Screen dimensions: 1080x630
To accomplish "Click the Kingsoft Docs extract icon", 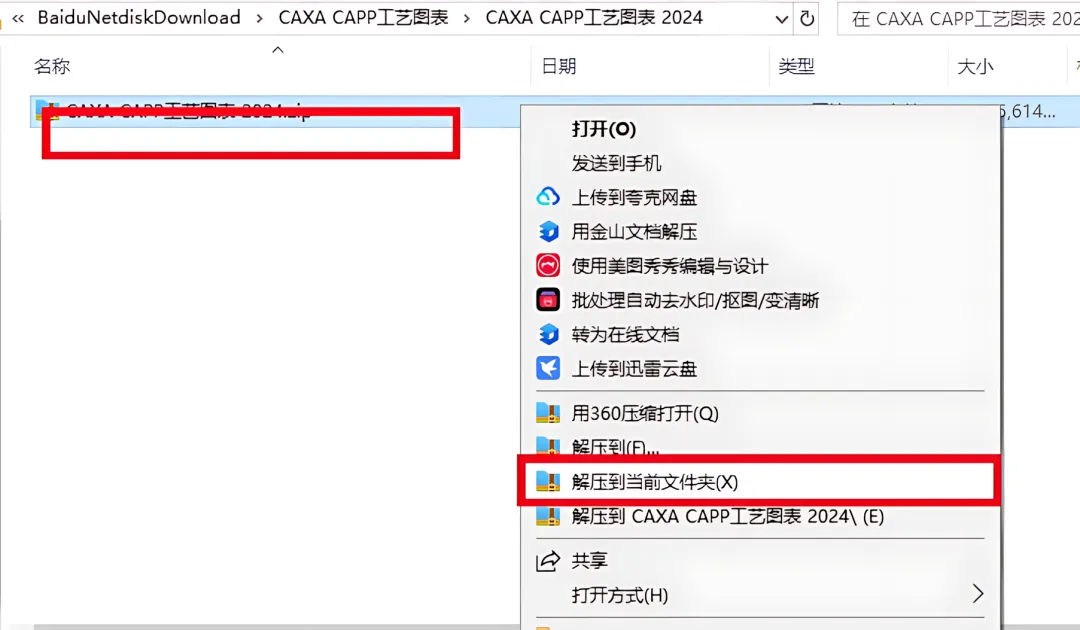I will coord(548,231).
